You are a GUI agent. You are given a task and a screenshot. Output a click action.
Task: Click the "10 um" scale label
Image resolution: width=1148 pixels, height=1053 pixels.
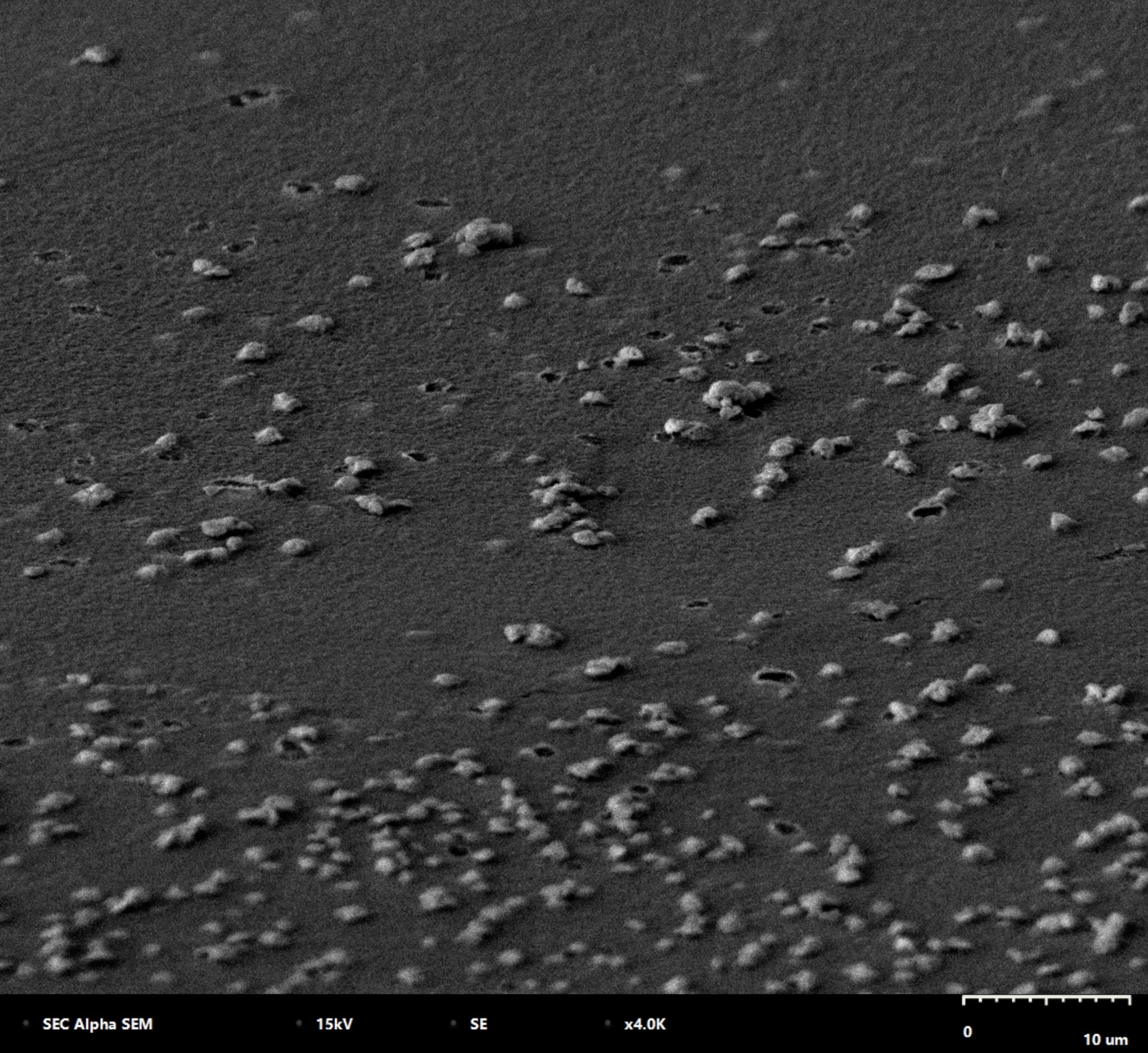point(1106,1040)
